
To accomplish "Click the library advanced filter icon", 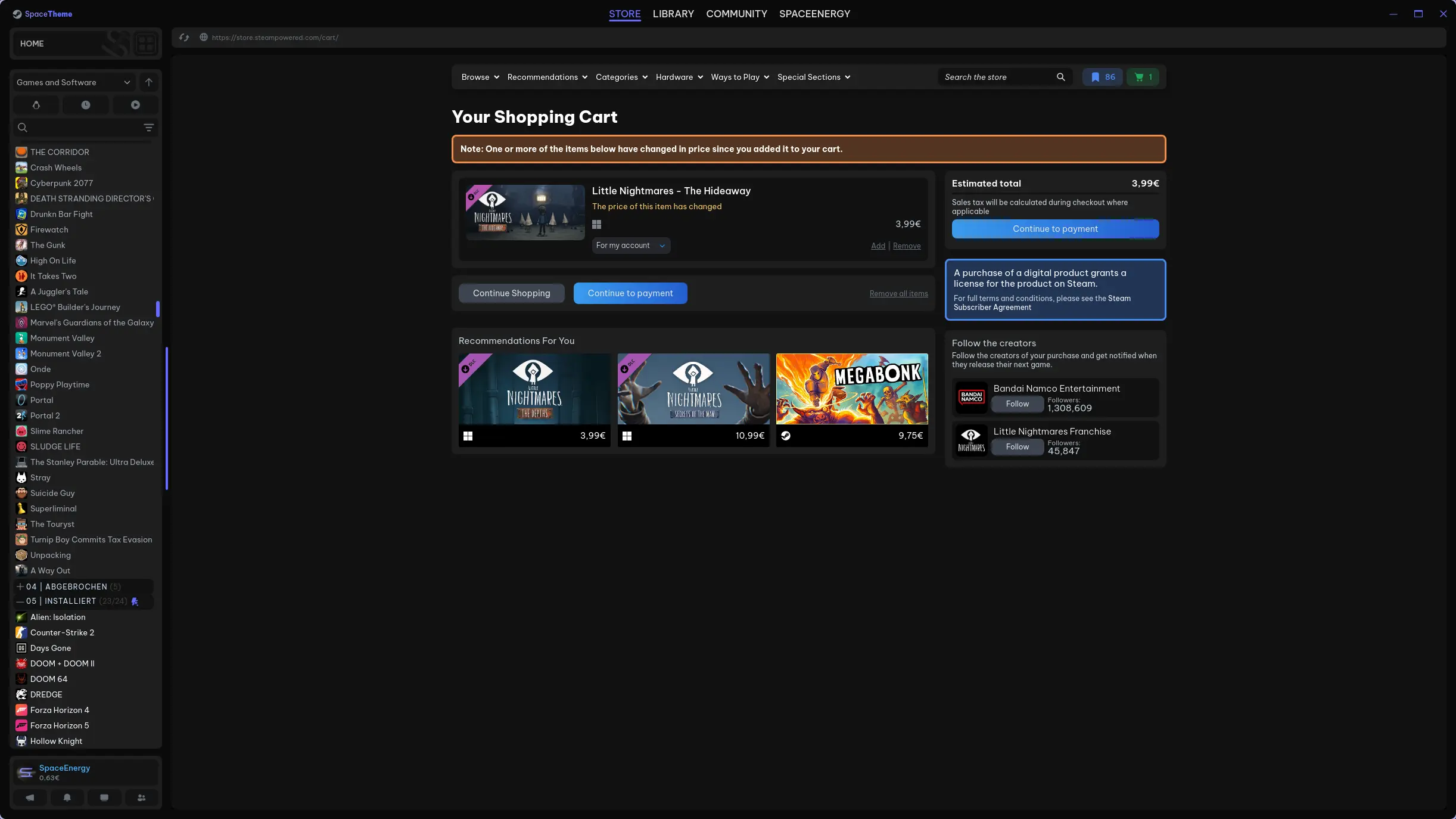I will [x=149, y=128].
